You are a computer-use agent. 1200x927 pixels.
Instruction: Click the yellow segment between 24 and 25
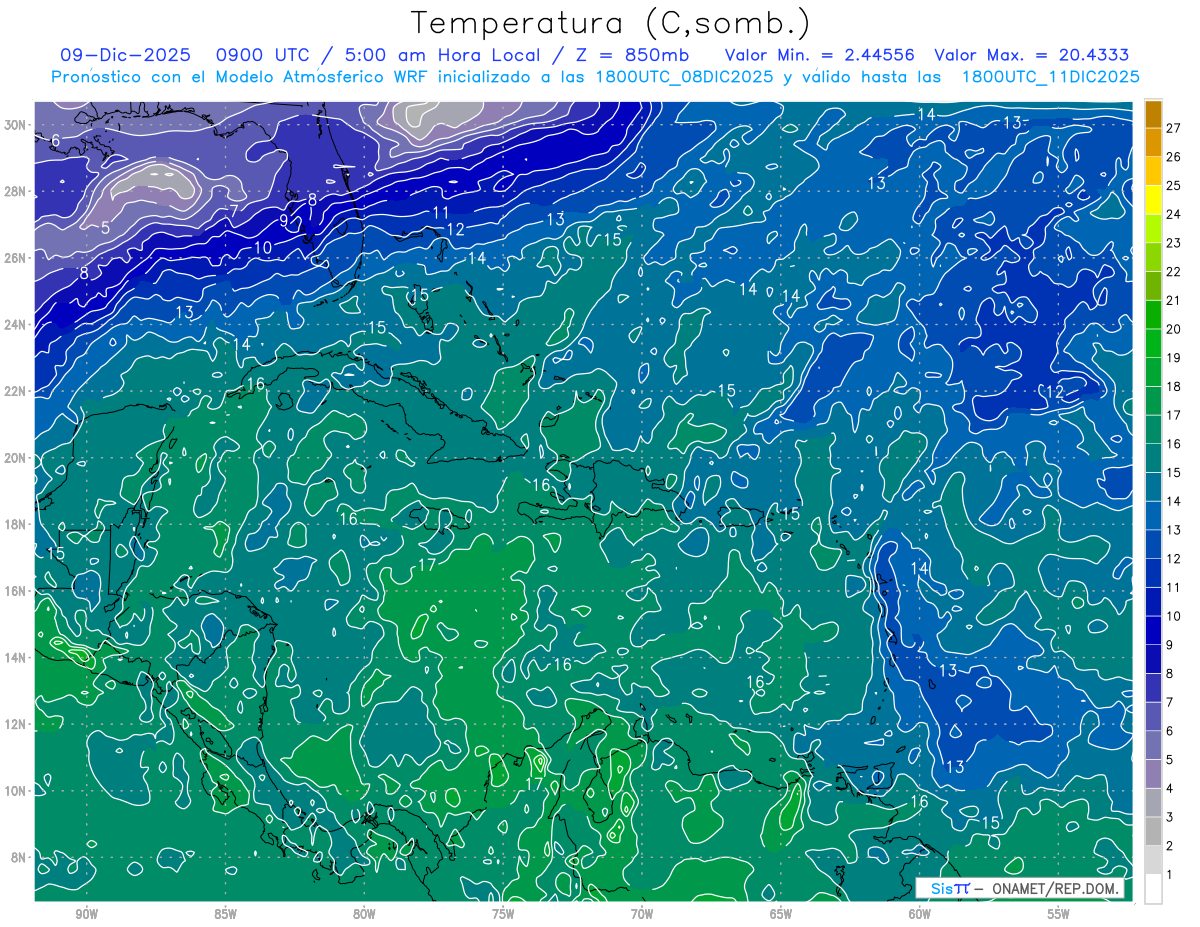[x=1153, y=200]
